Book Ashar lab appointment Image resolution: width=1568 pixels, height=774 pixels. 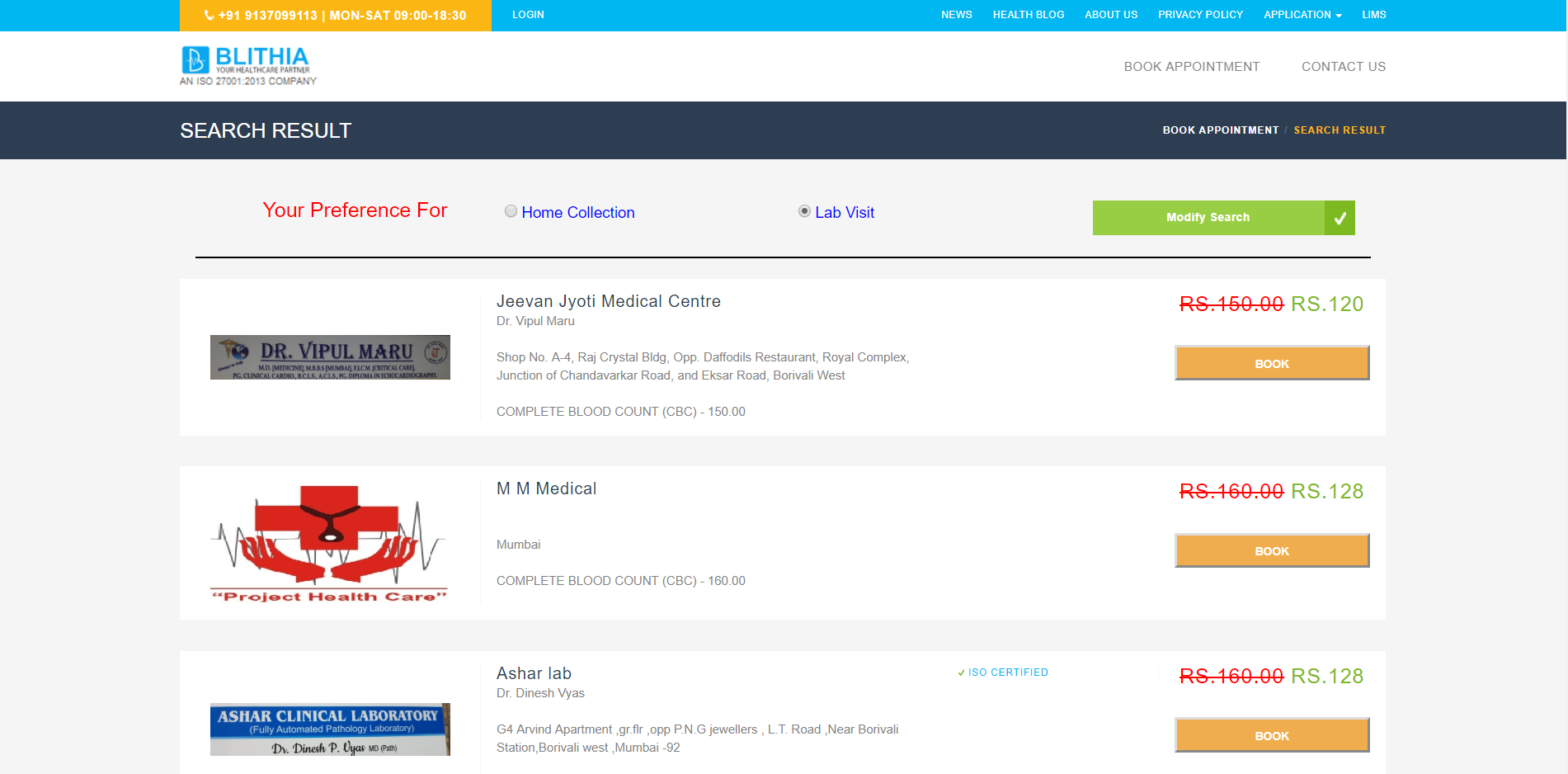[1272, 735]
